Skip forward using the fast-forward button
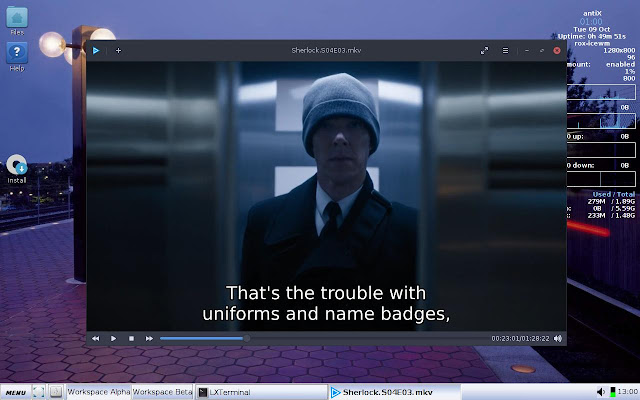 [149, 338]
